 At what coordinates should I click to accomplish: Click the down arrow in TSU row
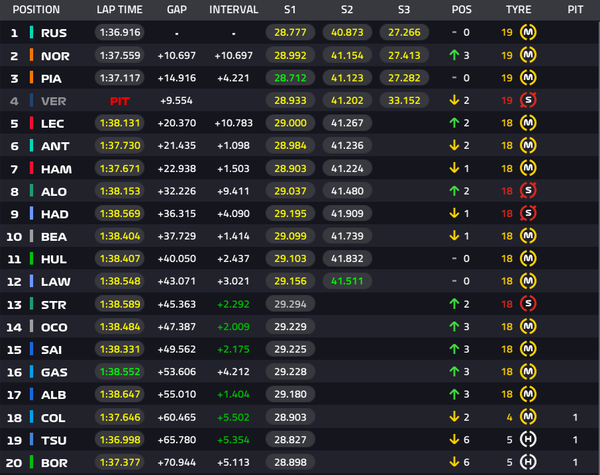[x=454, y=439]
